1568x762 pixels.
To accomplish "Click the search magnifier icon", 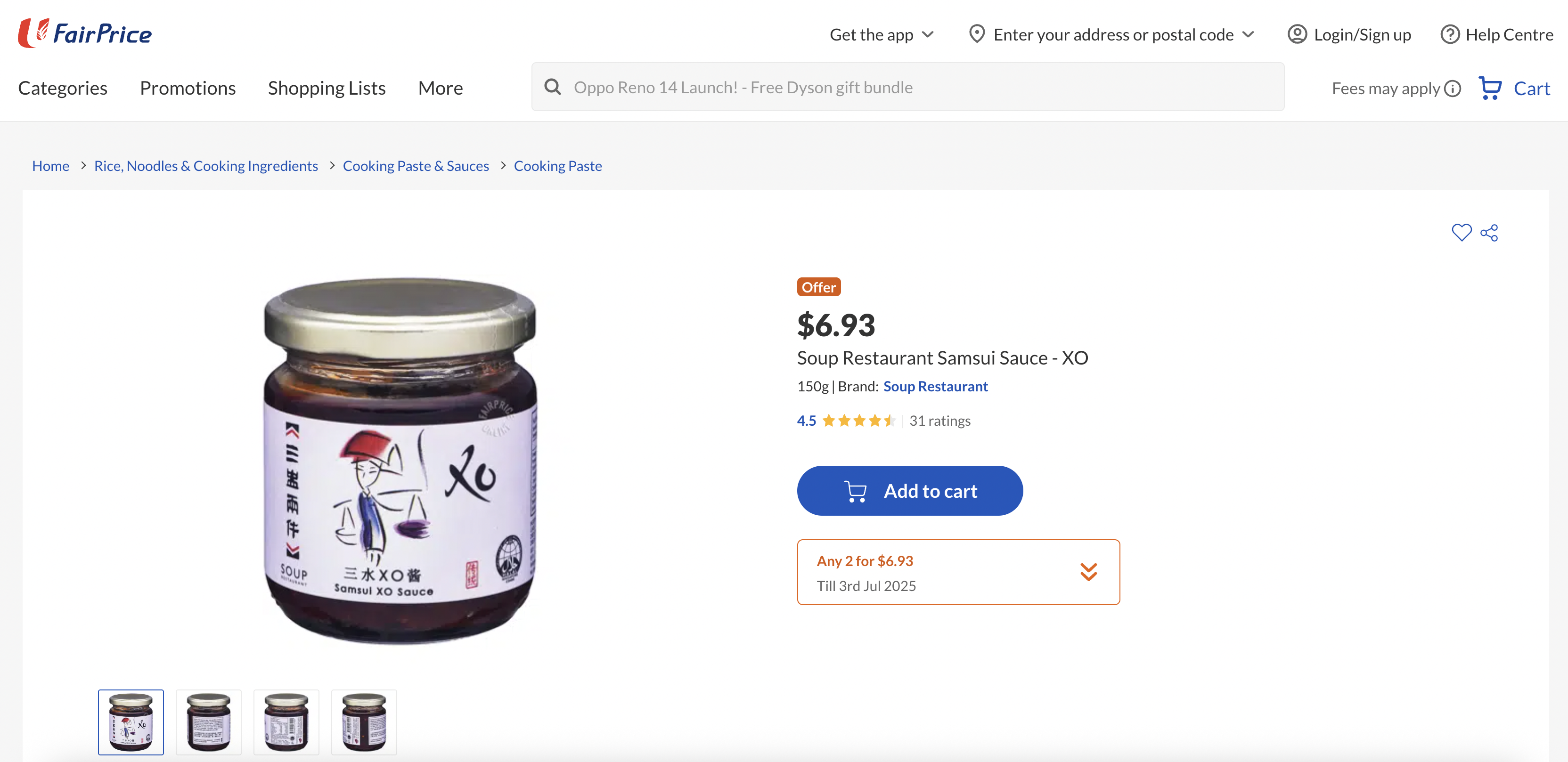I will pyautogui.click(x=553, y=87).
